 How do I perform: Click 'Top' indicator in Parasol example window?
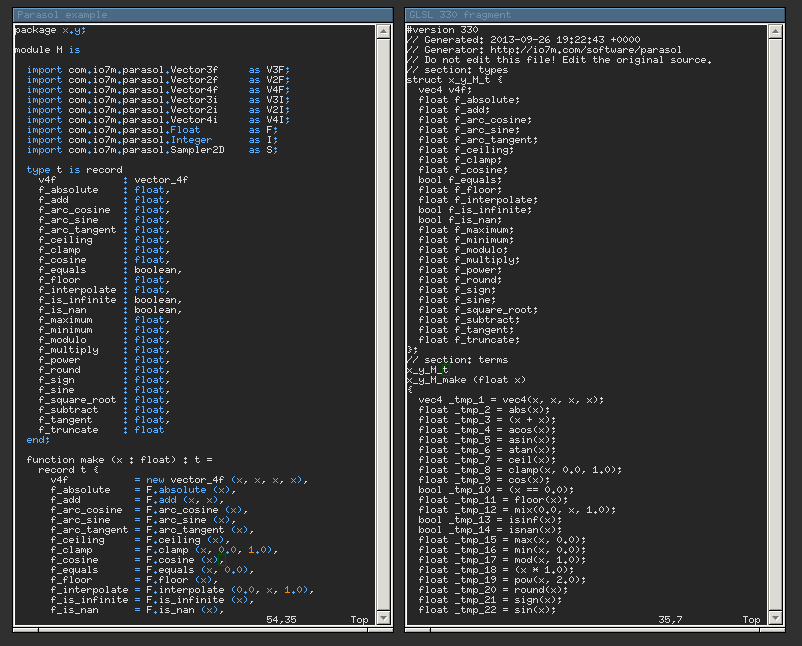point(360,620)
